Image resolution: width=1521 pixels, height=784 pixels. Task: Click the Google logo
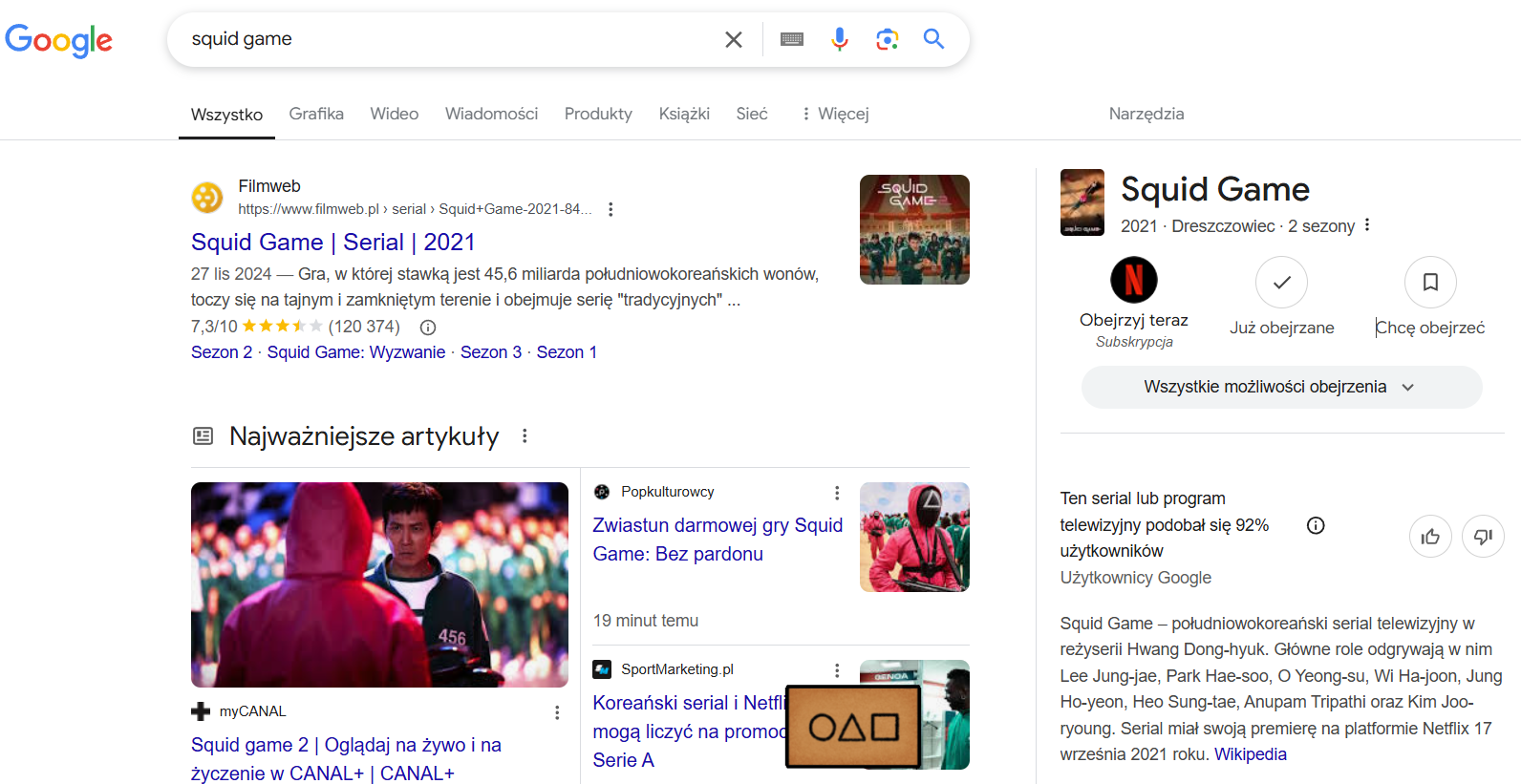(x=58, y=40)
